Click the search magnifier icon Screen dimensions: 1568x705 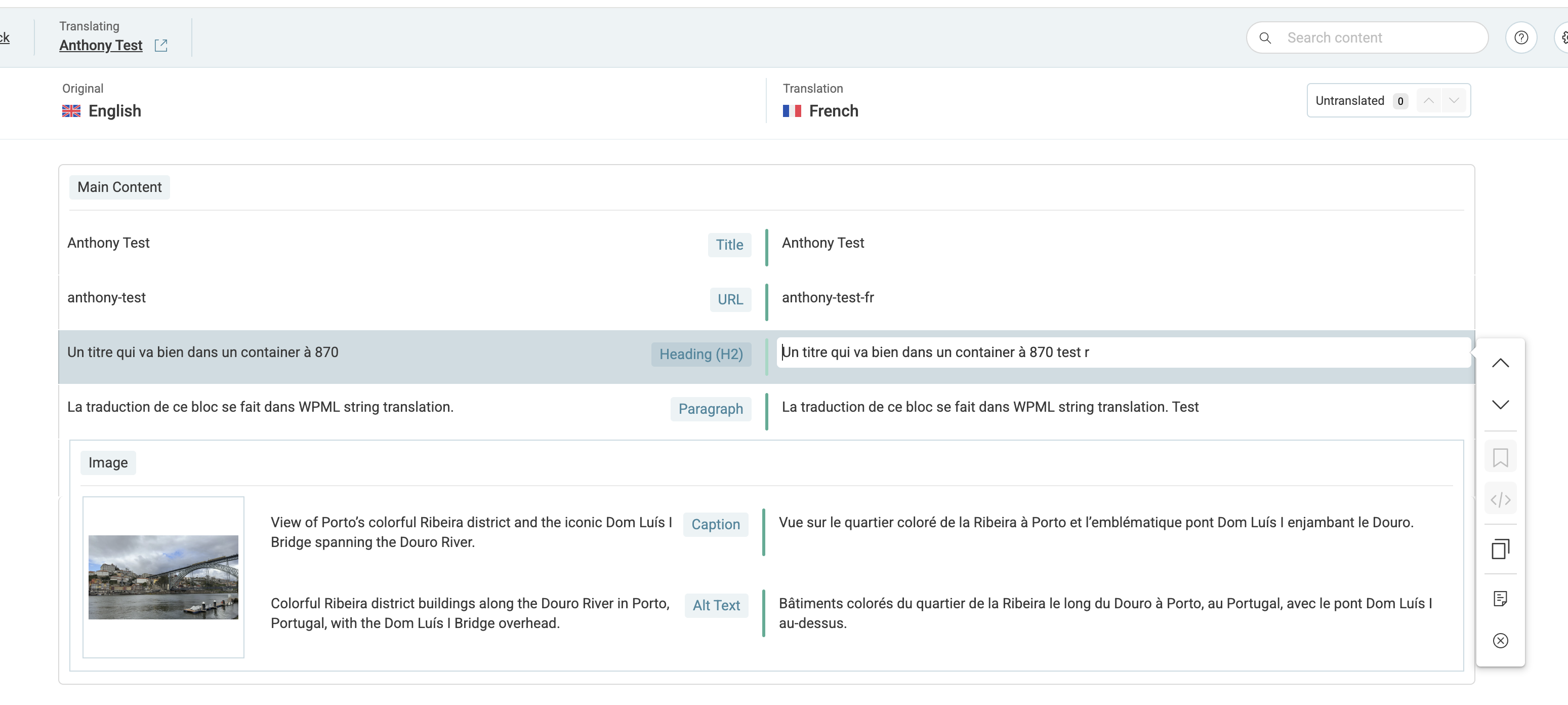click(1265, 38)
